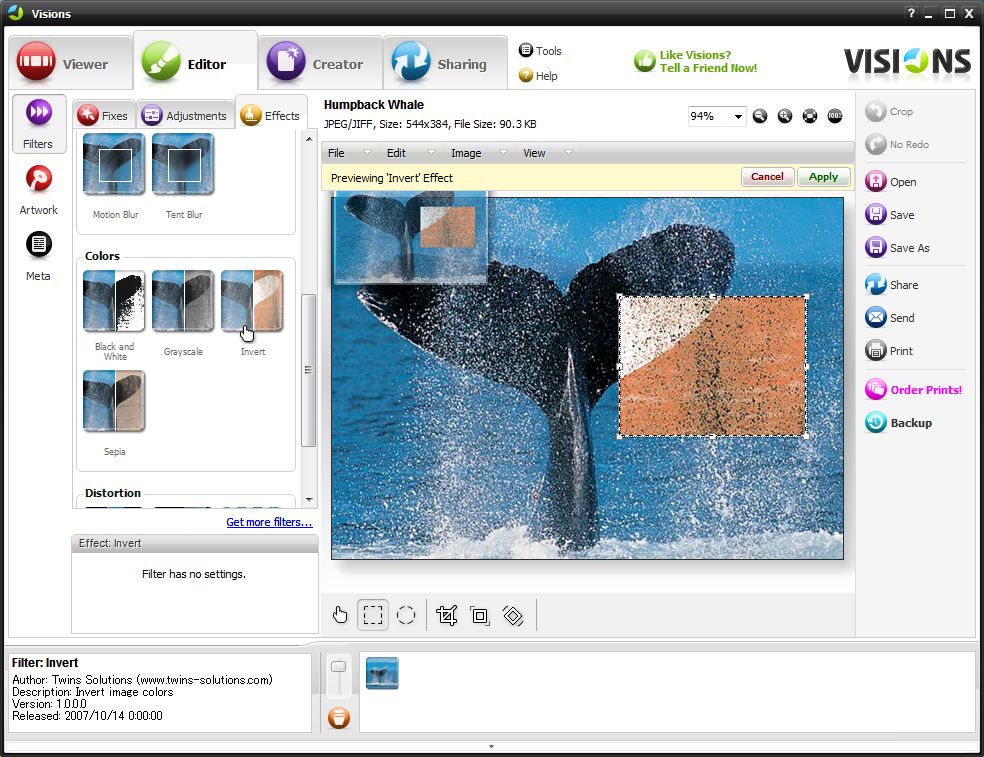Screen dimensions: 984x757
Task: Switch to the Fixes tab
Action: point(103,115)
